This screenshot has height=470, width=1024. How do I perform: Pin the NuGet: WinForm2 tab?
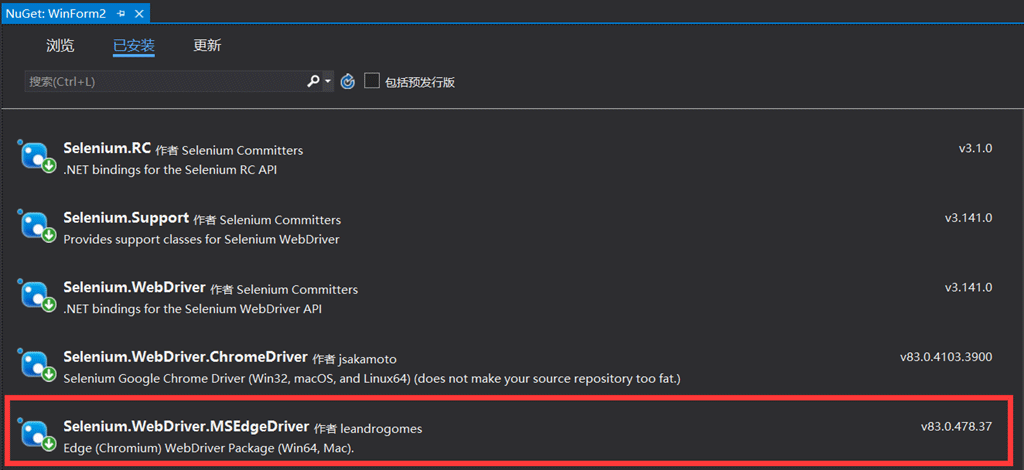[x=121, y=14]
